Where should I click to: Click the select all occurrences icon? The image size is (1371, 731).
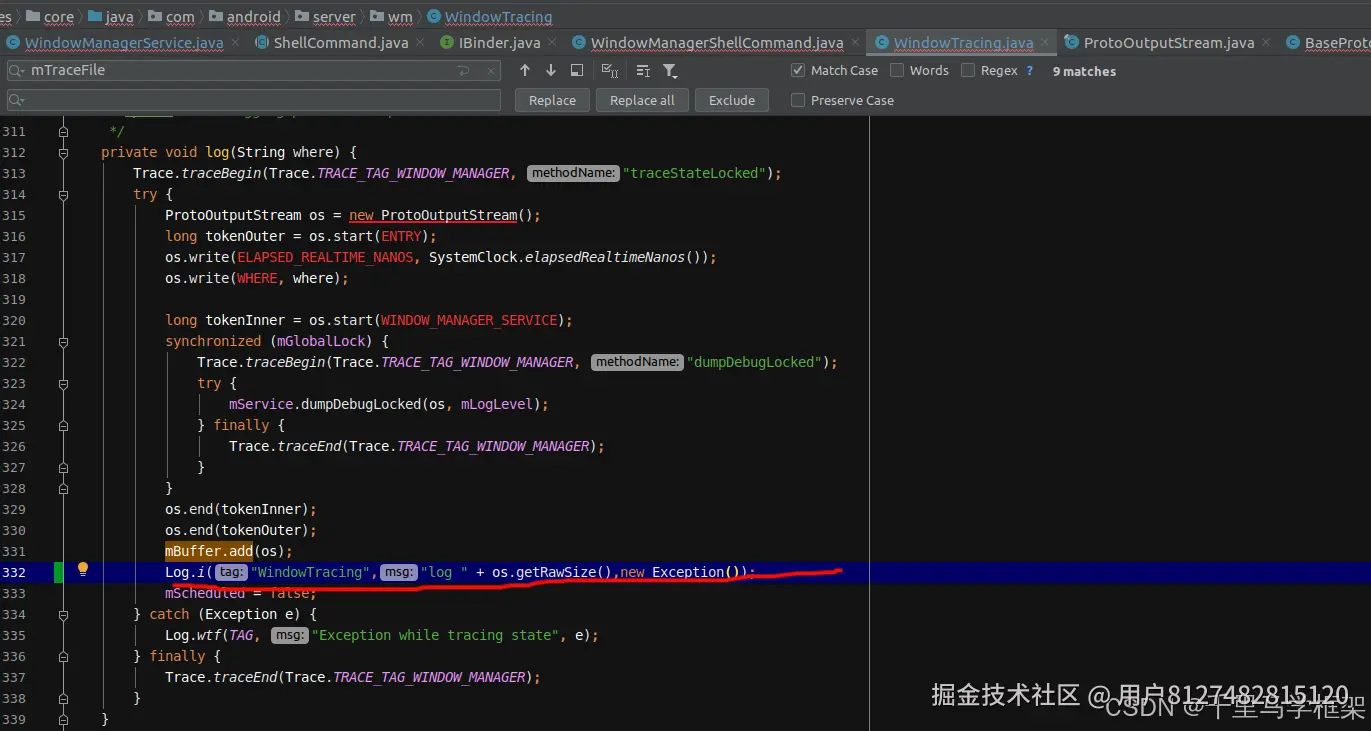pyautogui.click(x=643, y=70)
